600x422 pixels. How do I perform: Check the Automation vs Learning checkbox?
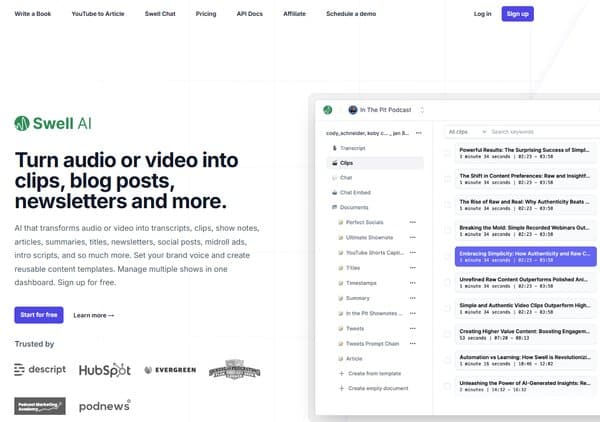447,360
